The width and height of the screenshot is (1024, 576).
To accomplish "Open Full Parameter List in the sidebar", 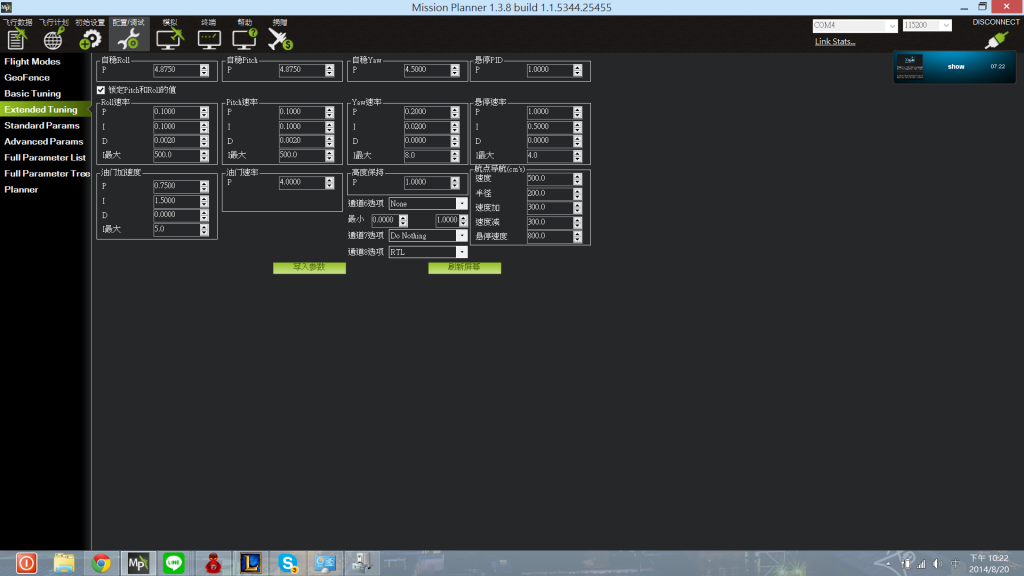I will pos(45,157).
